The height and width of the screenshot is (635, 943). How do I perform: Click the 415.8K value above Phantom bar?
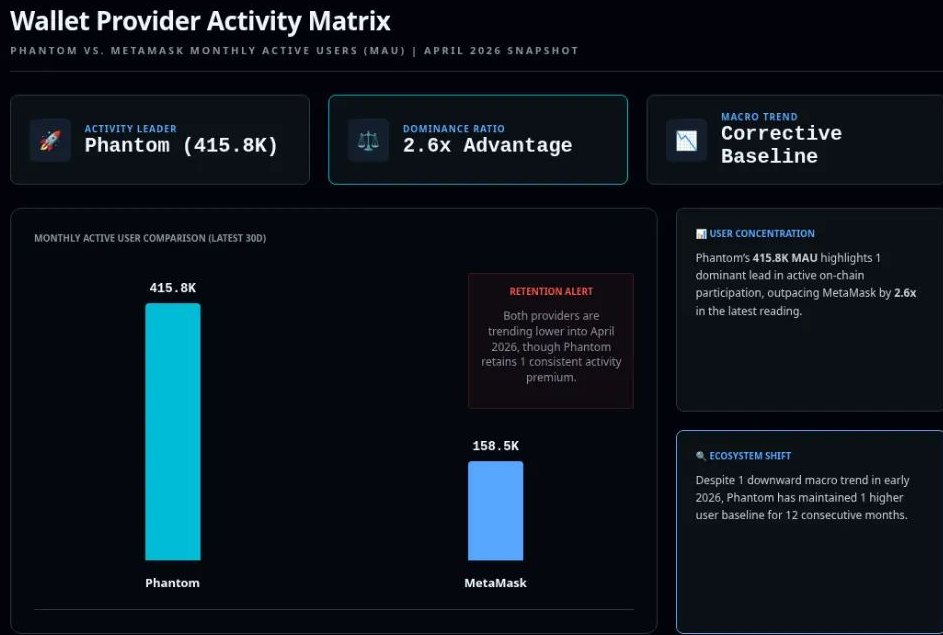(x=173, y=288)
